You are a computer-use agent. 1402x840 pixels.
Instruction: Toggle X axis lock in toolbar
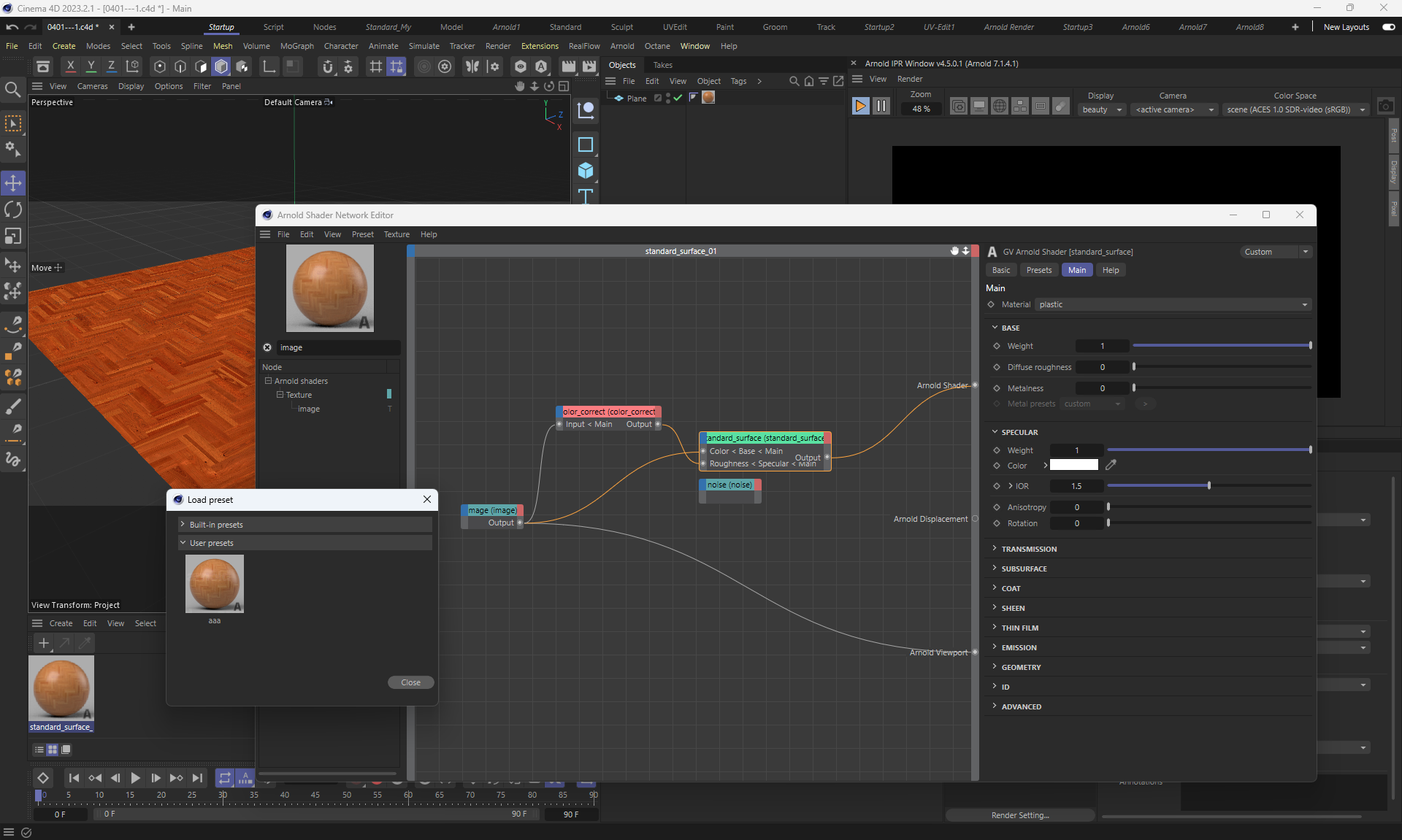point(70,66)
